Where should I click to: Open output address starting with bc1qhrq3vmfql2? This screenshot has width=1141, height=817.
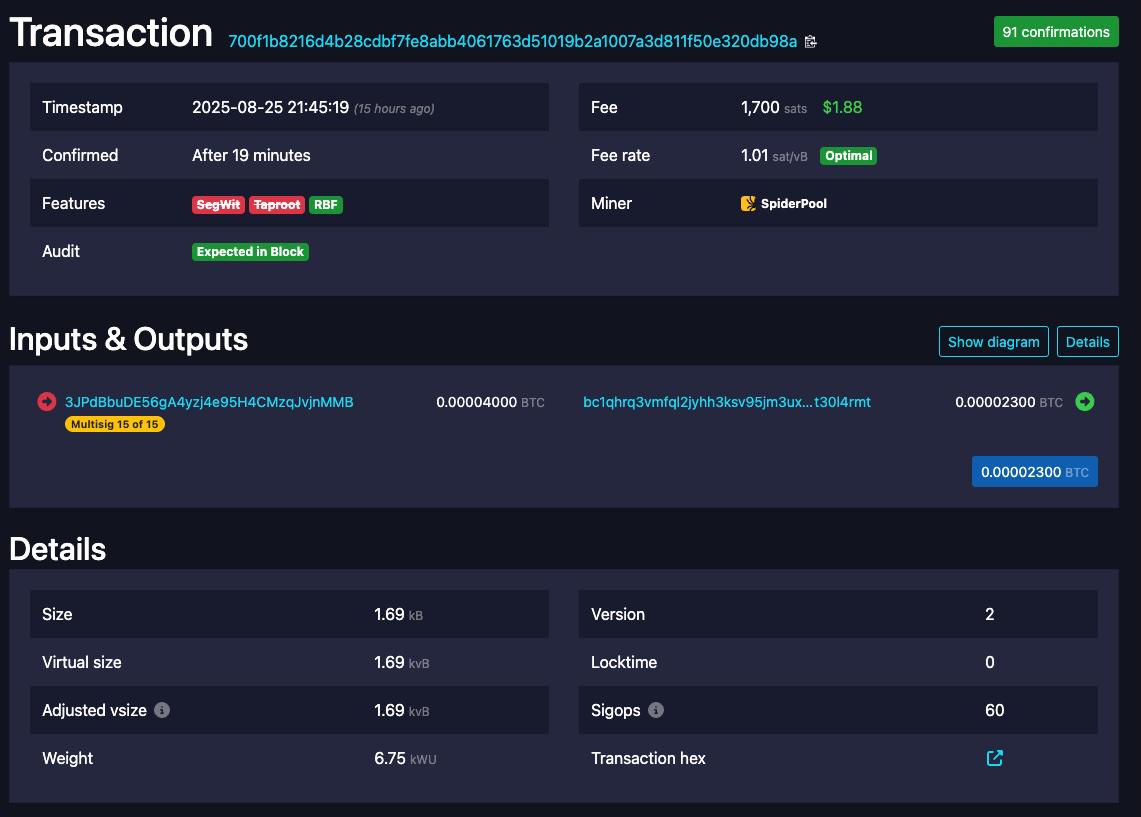pos(726,402)
